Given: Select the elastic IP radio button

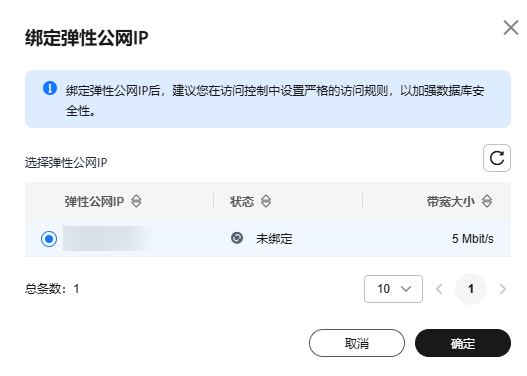Looking at the screenshot, I should [49, 239].
